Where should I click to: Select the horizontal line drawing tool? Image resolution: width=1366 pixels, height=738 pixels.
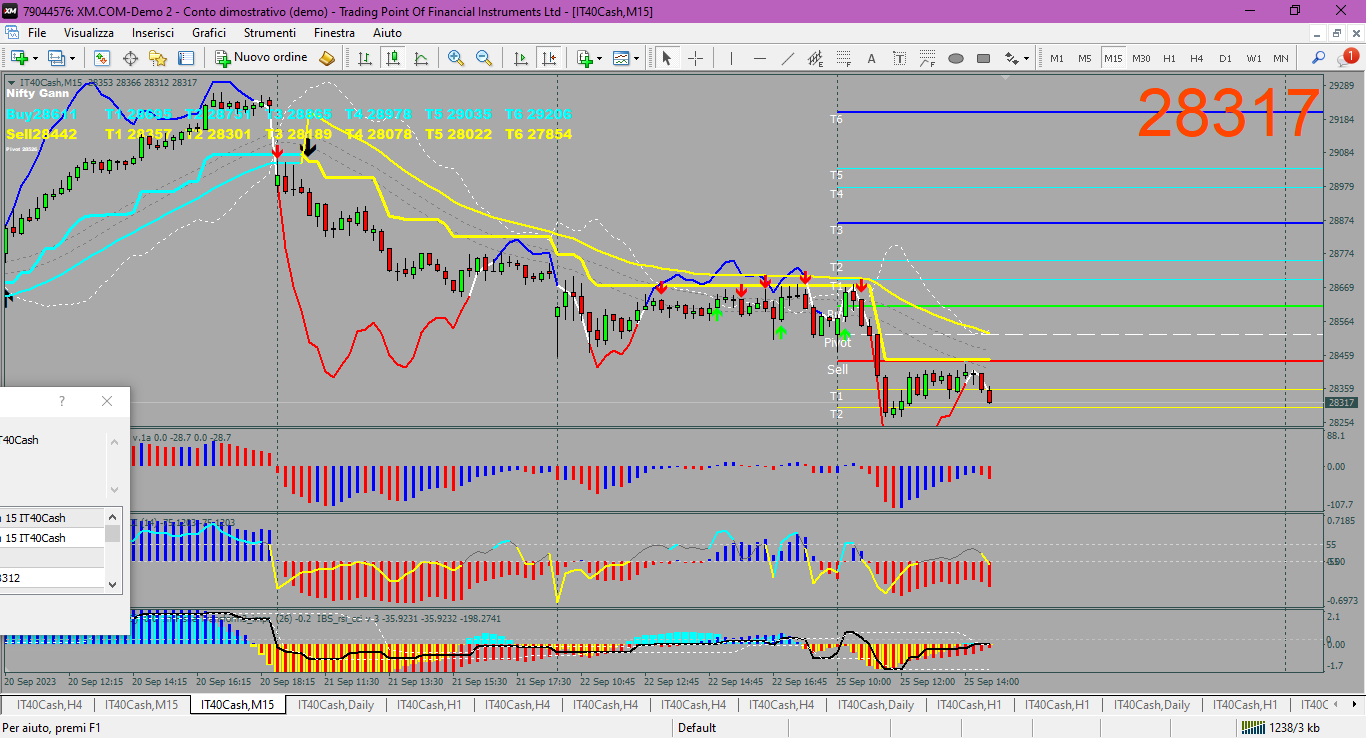(760, 58)
